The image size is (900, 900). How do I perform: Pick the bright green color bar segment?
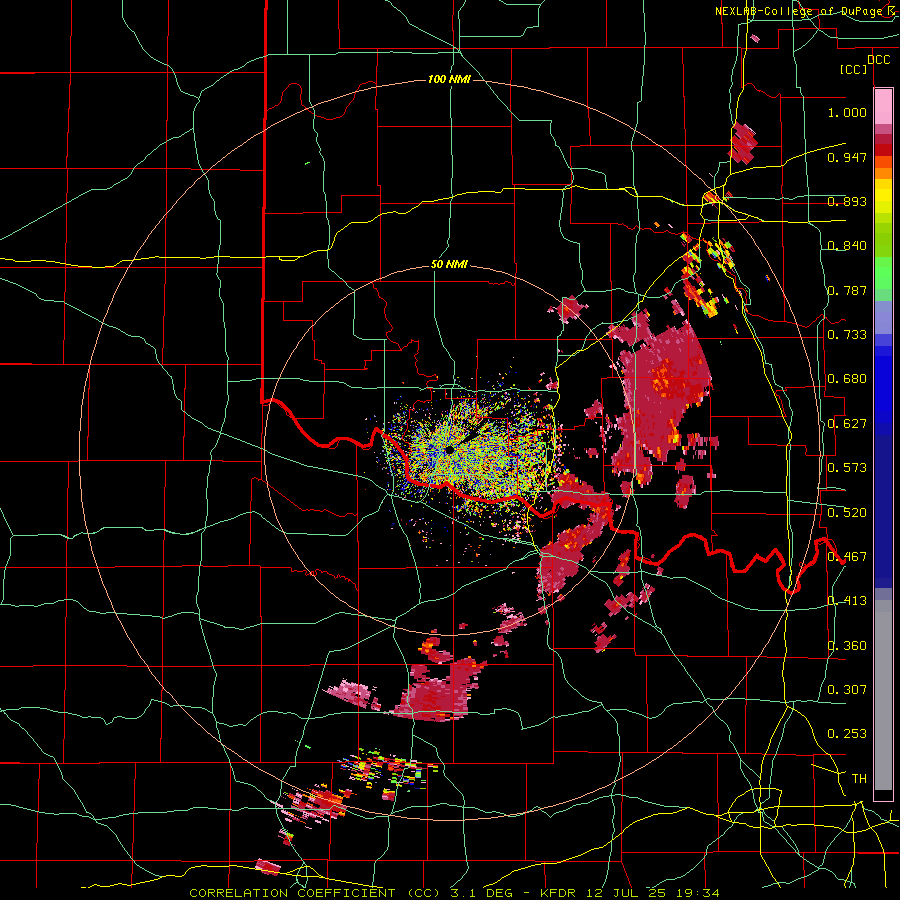click(x=883, y=273)
